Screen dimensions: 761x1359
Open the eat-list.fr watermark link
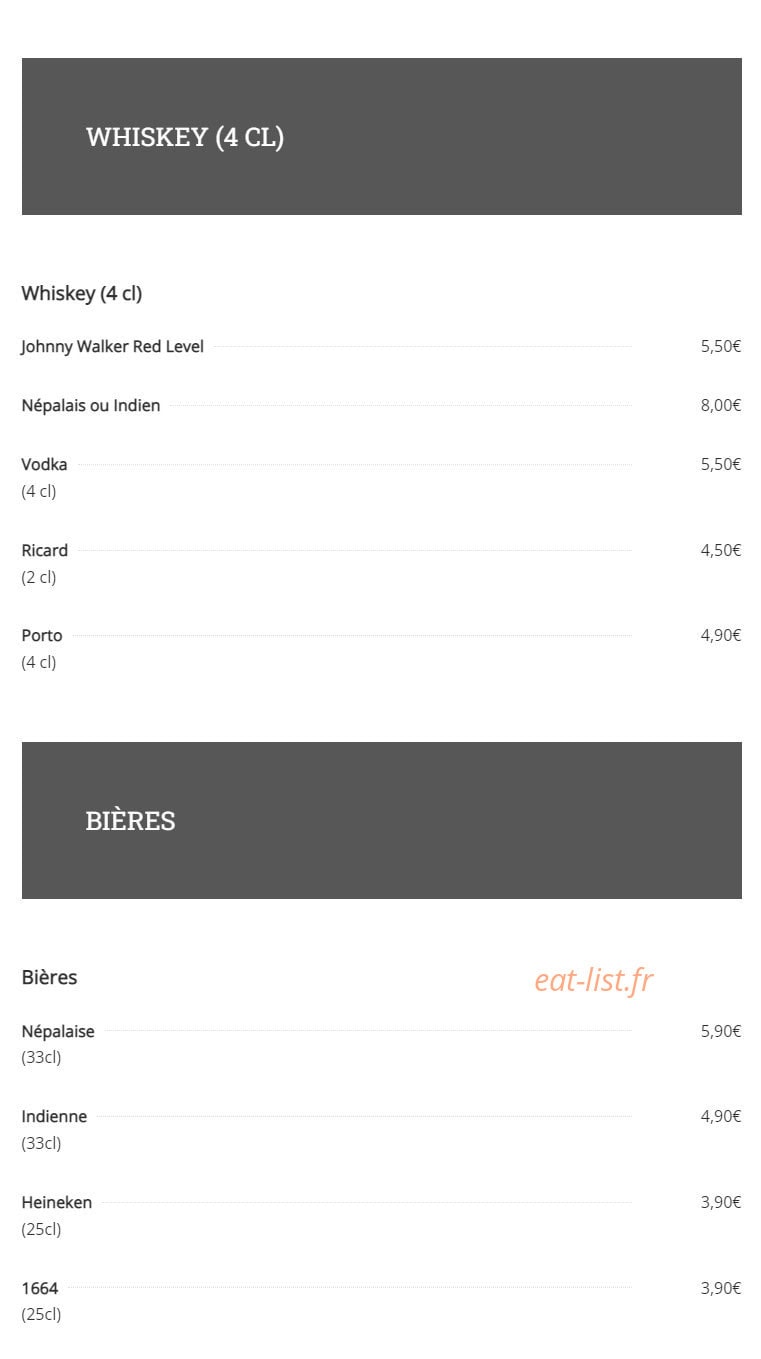click(594, 980)
